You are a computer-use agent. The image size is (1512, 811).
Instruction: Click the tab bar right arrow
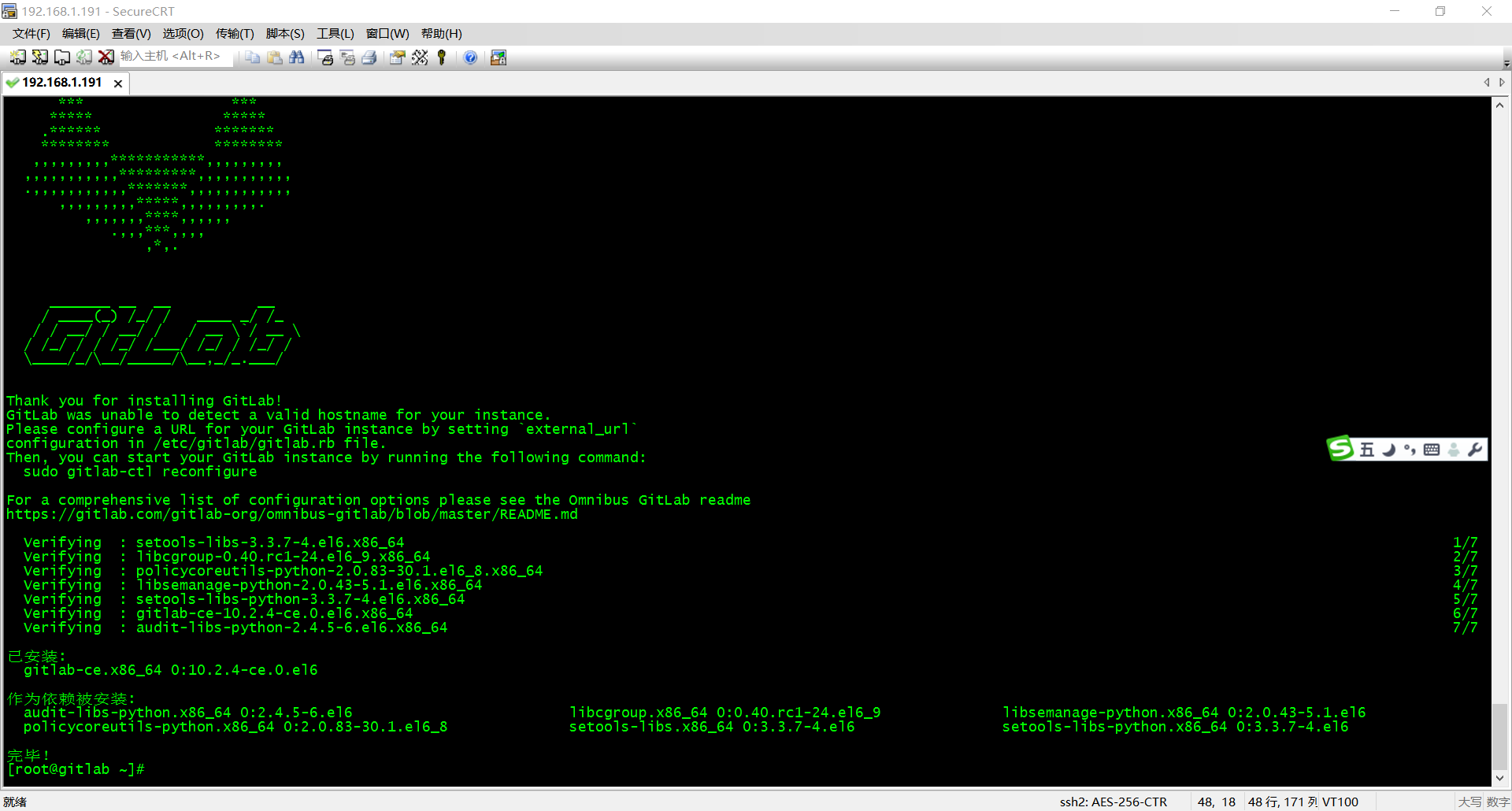tap(1502, 83)
